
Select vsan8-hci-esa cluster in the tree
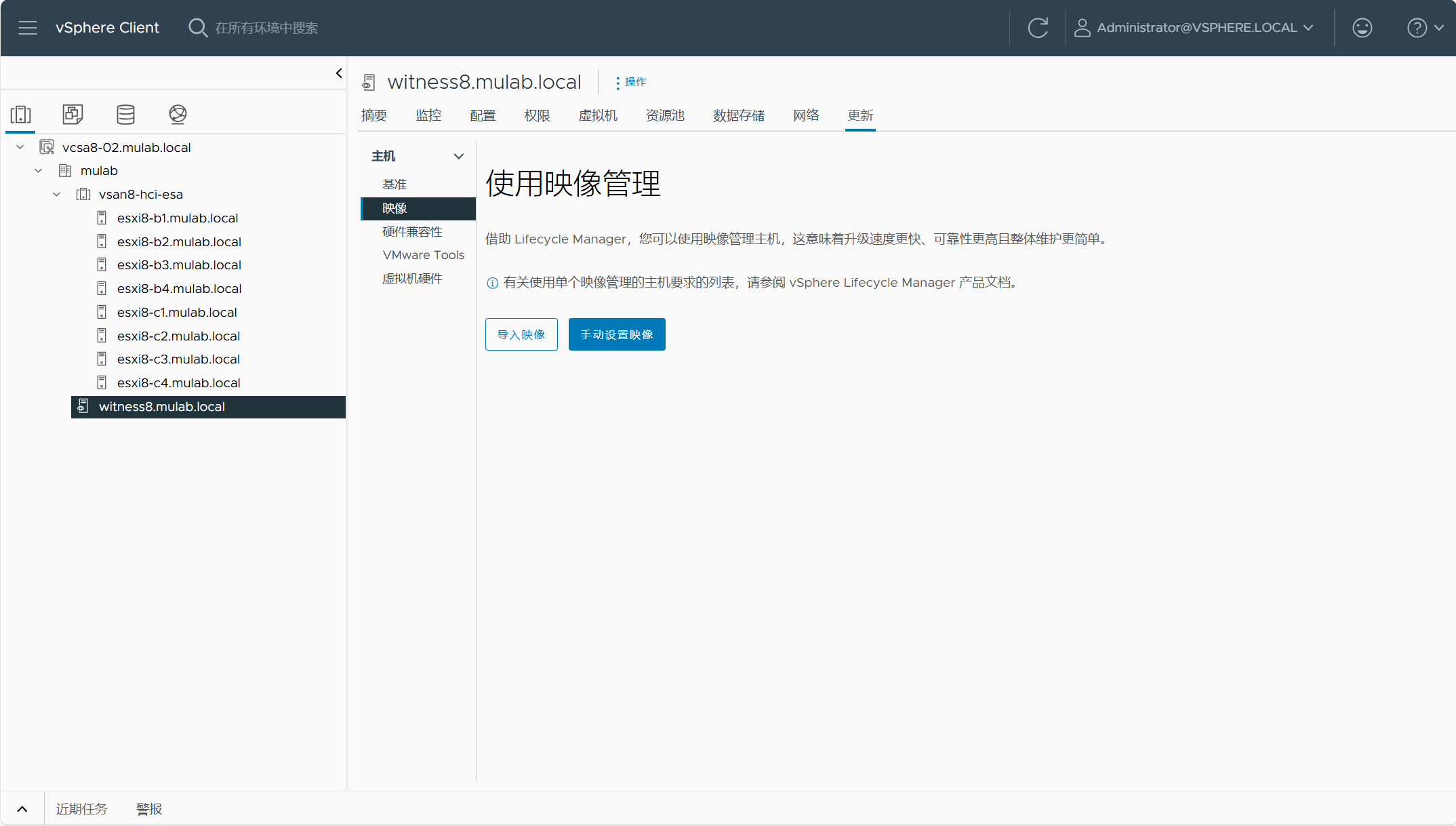141,194
